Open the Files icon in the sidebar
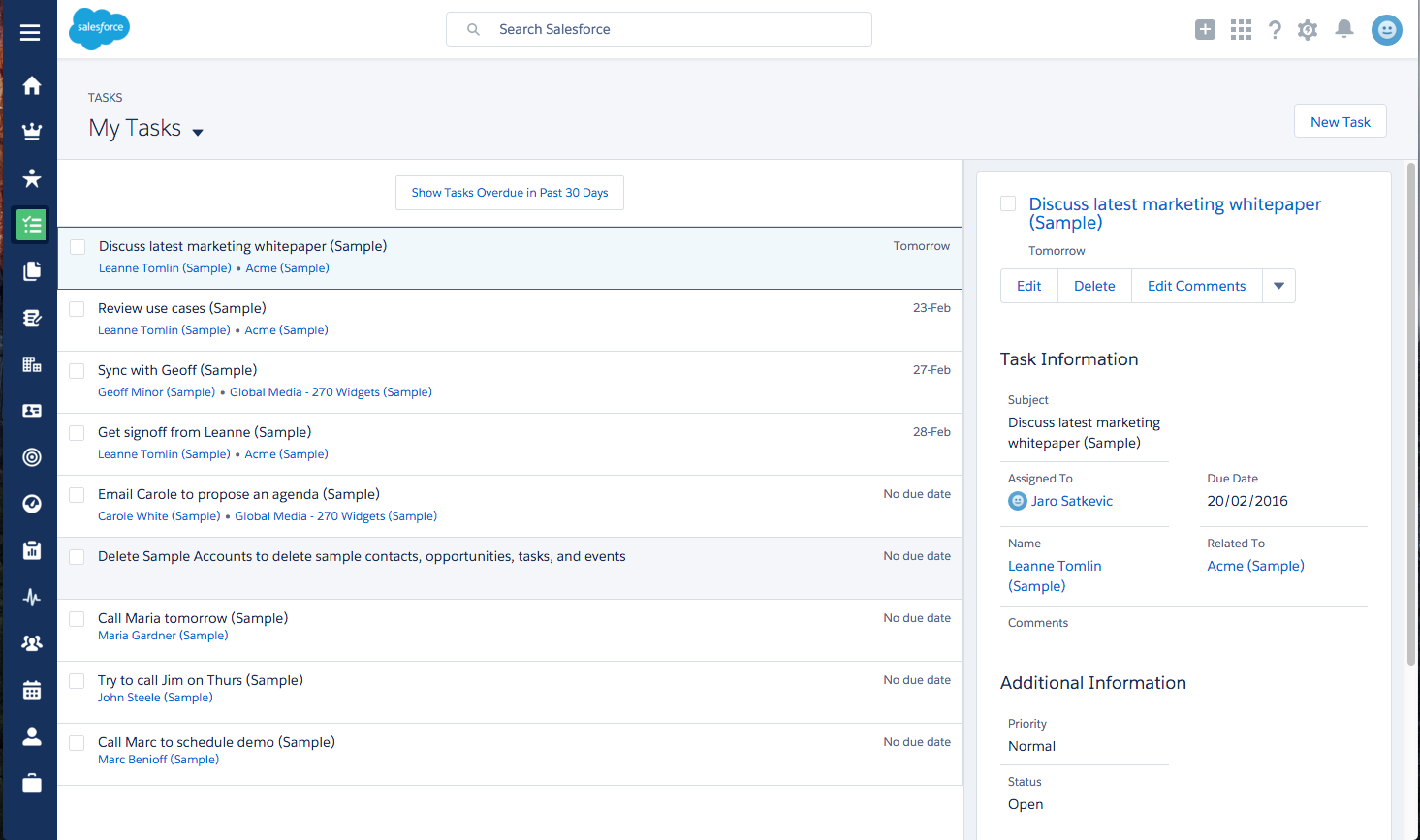This screenshot has height=840, width=1420. (32, 271)
